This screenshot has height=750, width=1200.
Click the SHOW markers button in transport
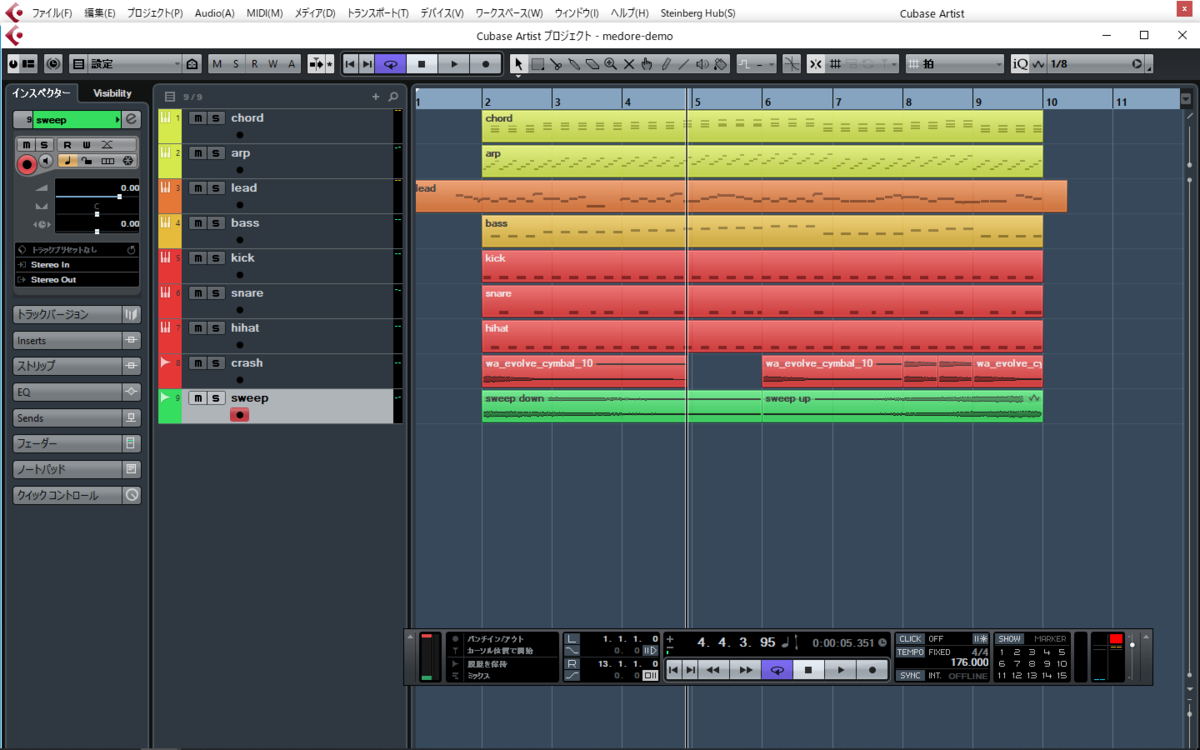pyautogui.click(x=1010, y=639)
